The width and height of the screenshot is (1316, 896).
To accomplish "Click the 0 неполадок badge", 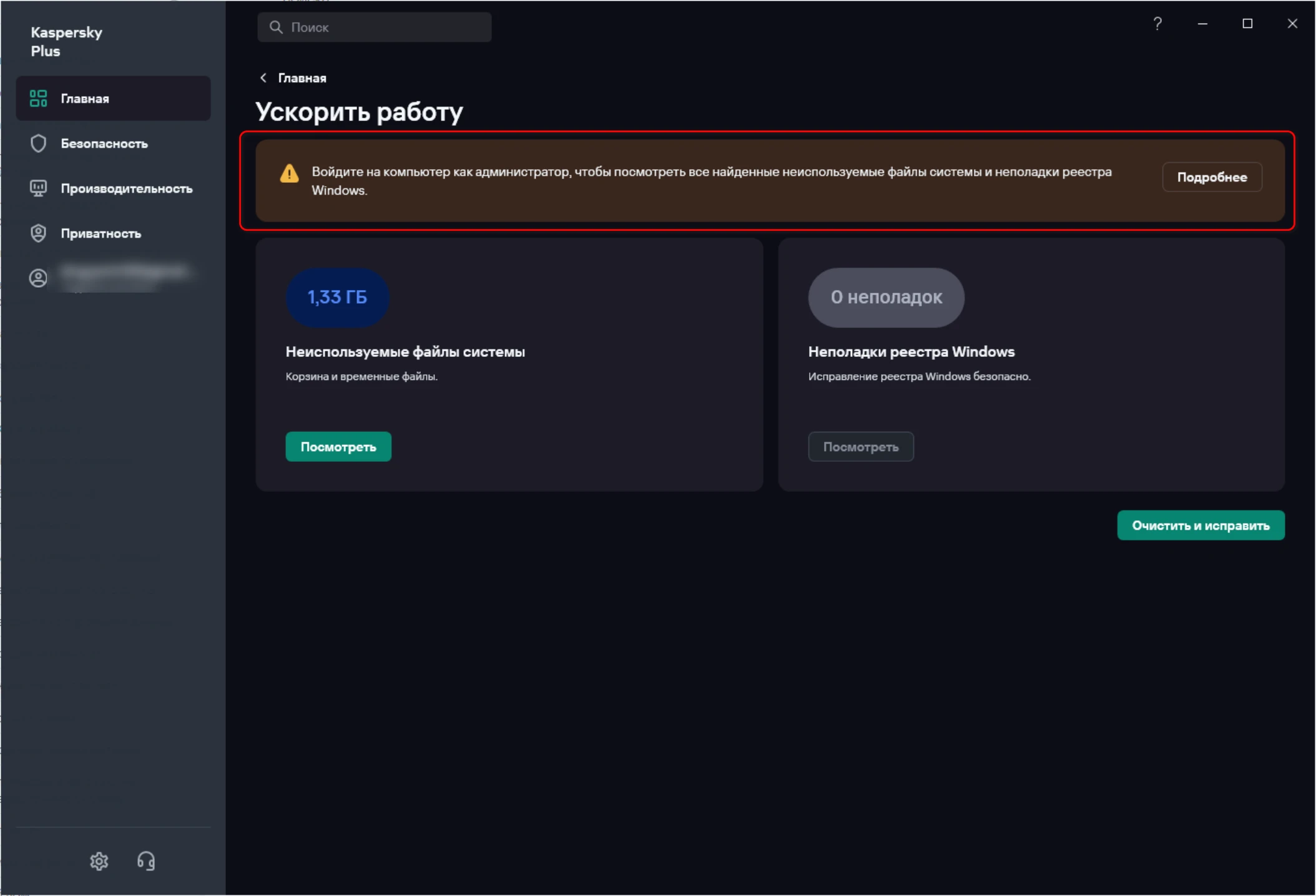I will tap(886, 298).
